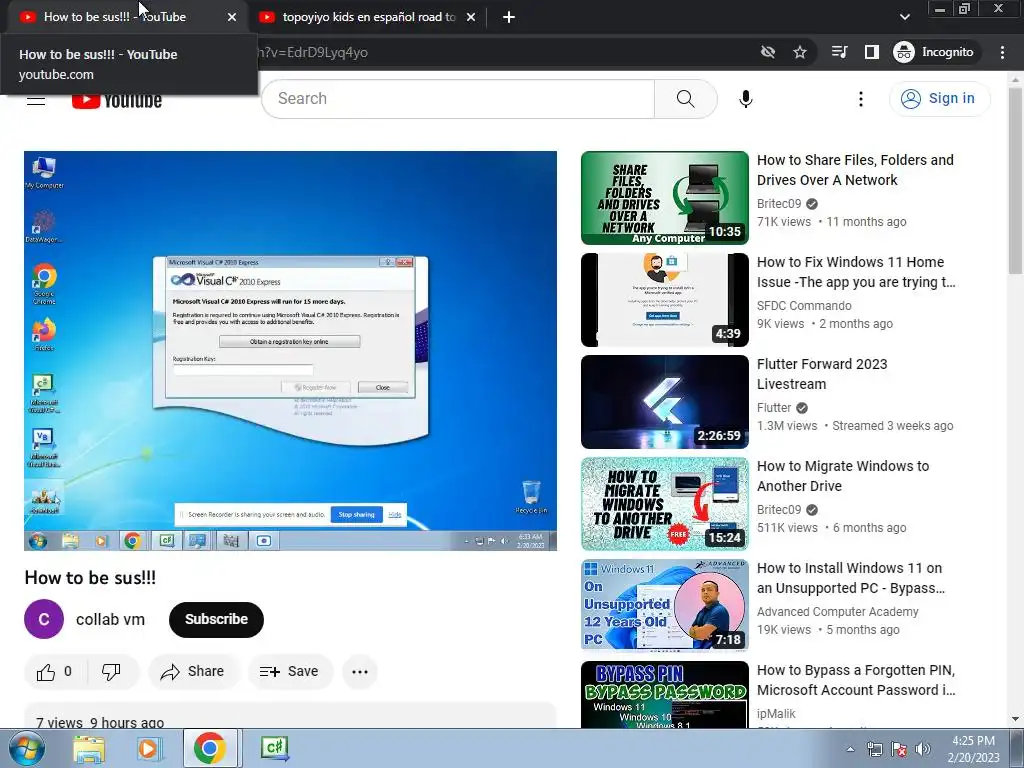The height and width of the screenshot is (768, 1024).
Task: Open title 'Flutter Forward 2023 Livestream'
Action: click(x=822, y=374)
